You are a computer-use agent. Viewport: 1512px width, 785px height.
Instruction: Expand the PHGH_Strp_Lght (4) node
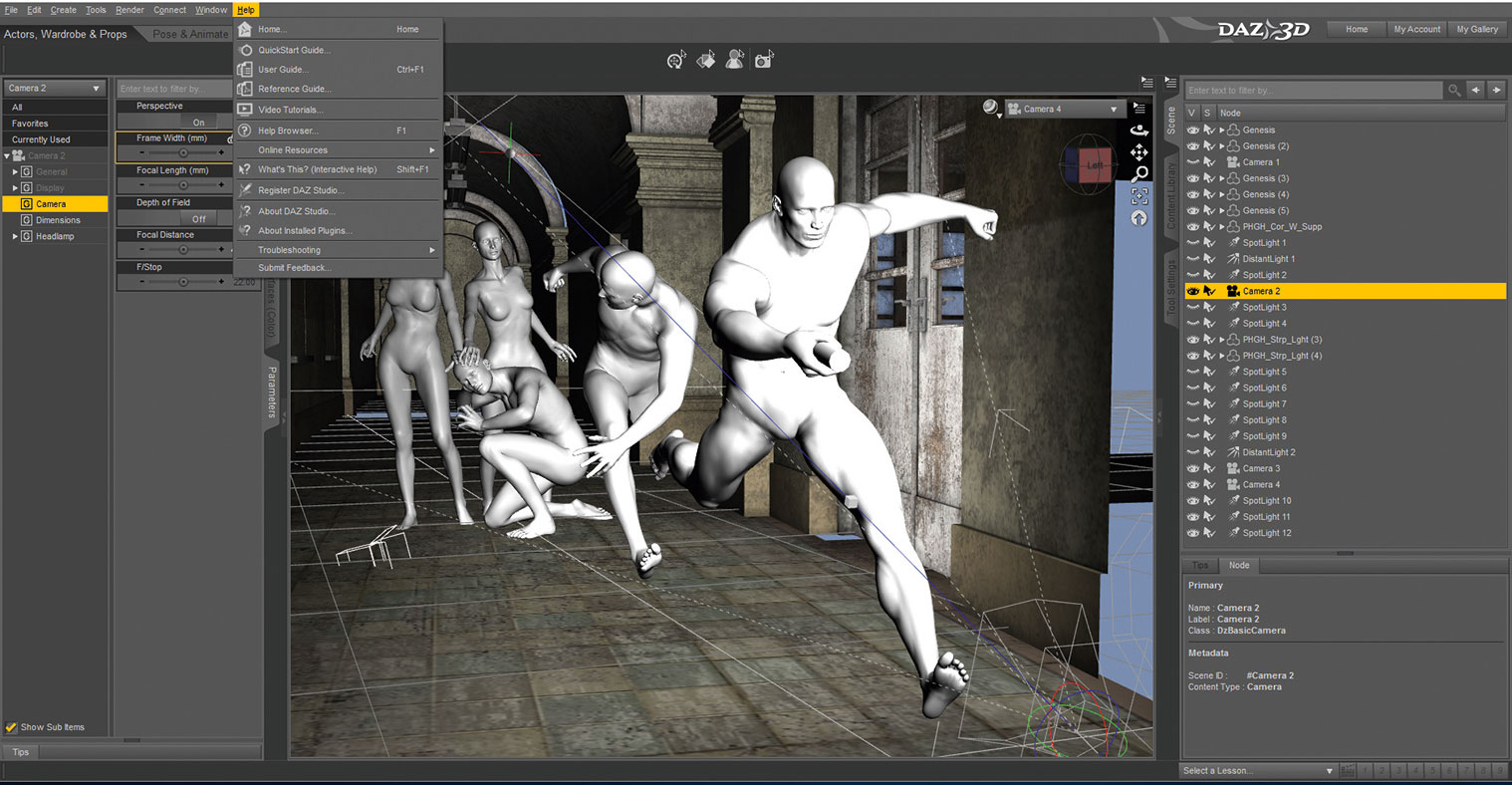(1222, 356)
